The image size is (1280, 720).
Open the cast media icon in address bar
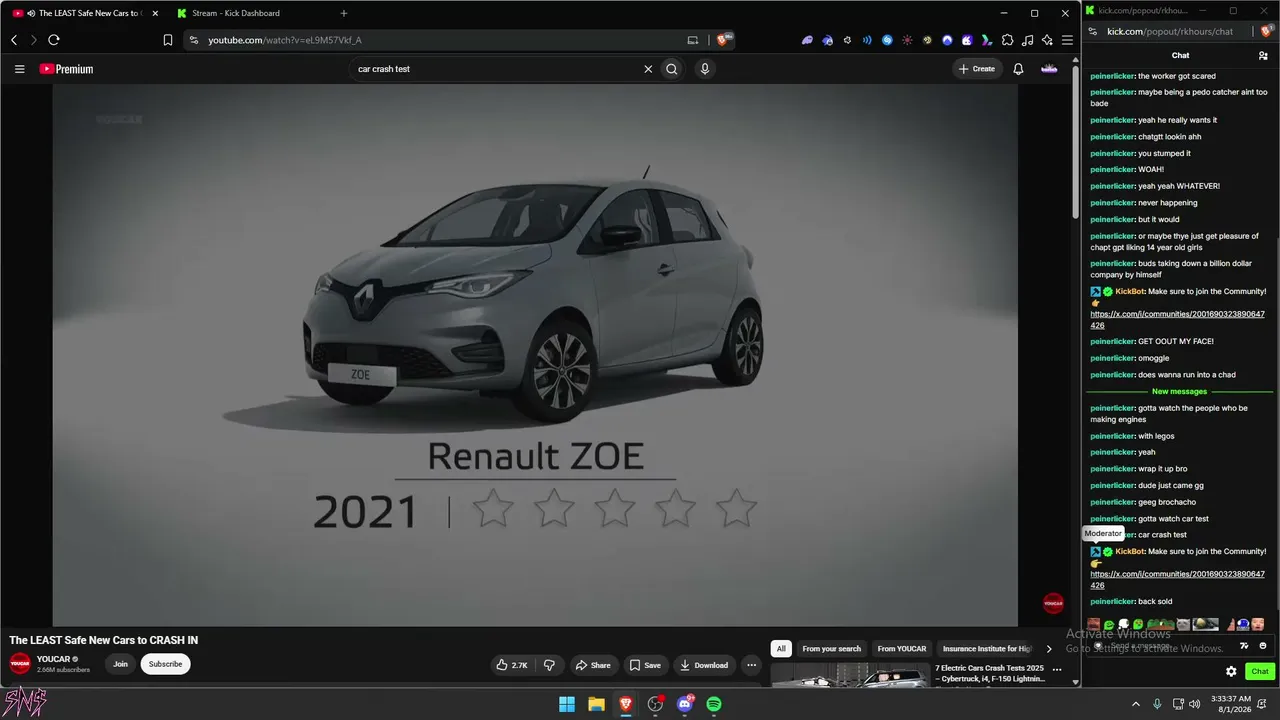693,40
